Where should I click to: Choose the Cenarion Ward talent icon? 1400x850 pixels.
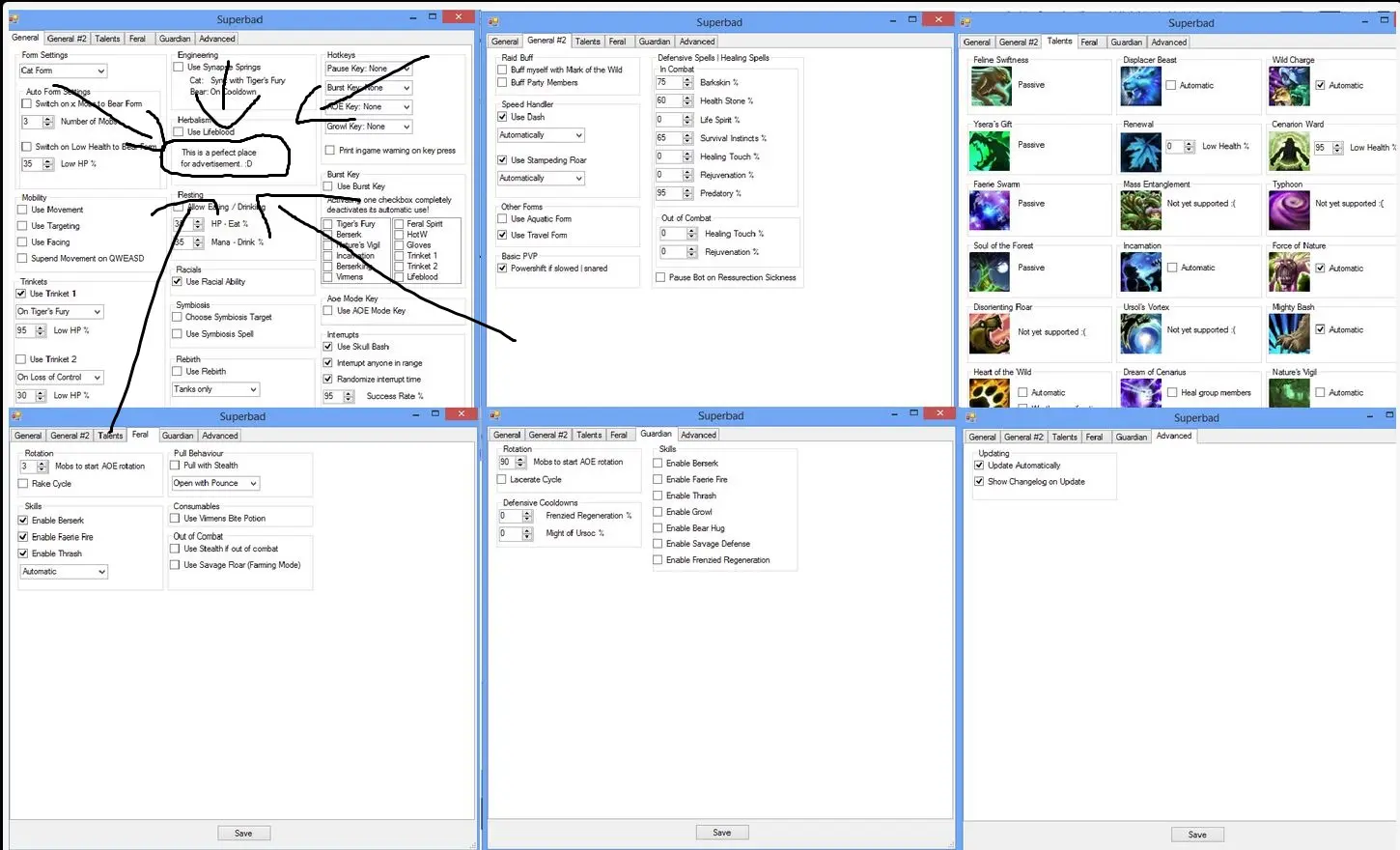click(1289, 152)
